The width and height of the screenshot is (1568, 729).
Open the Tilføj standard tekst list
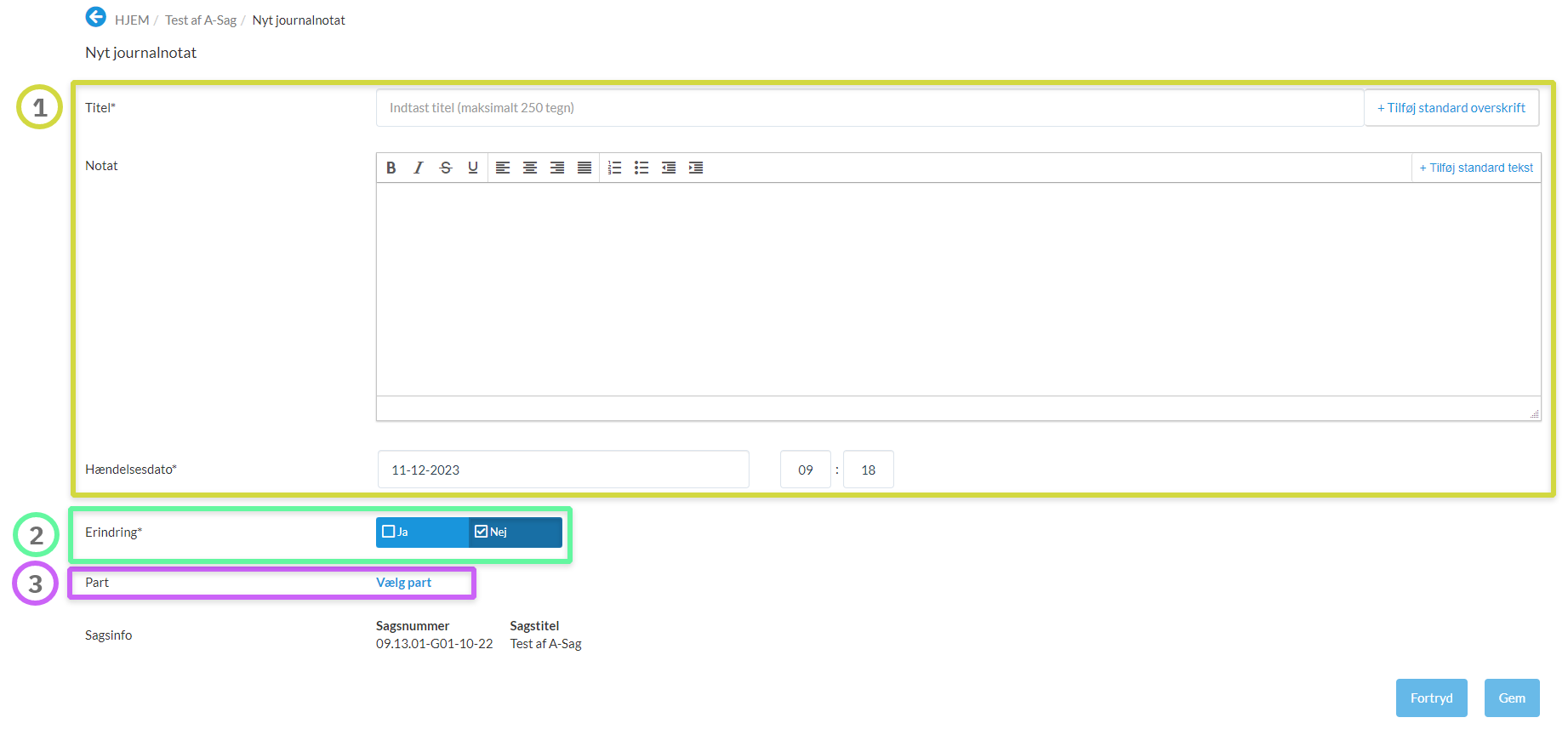[x=1476, y=168]
